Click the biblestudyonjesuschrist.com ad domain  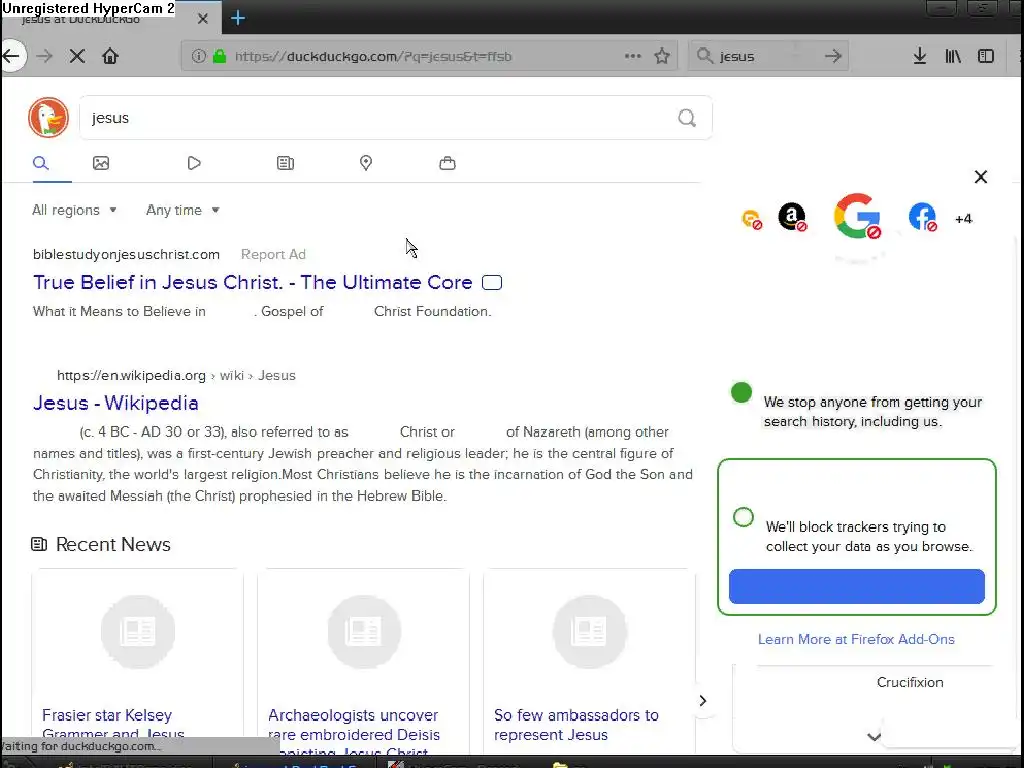coord(126,255)
